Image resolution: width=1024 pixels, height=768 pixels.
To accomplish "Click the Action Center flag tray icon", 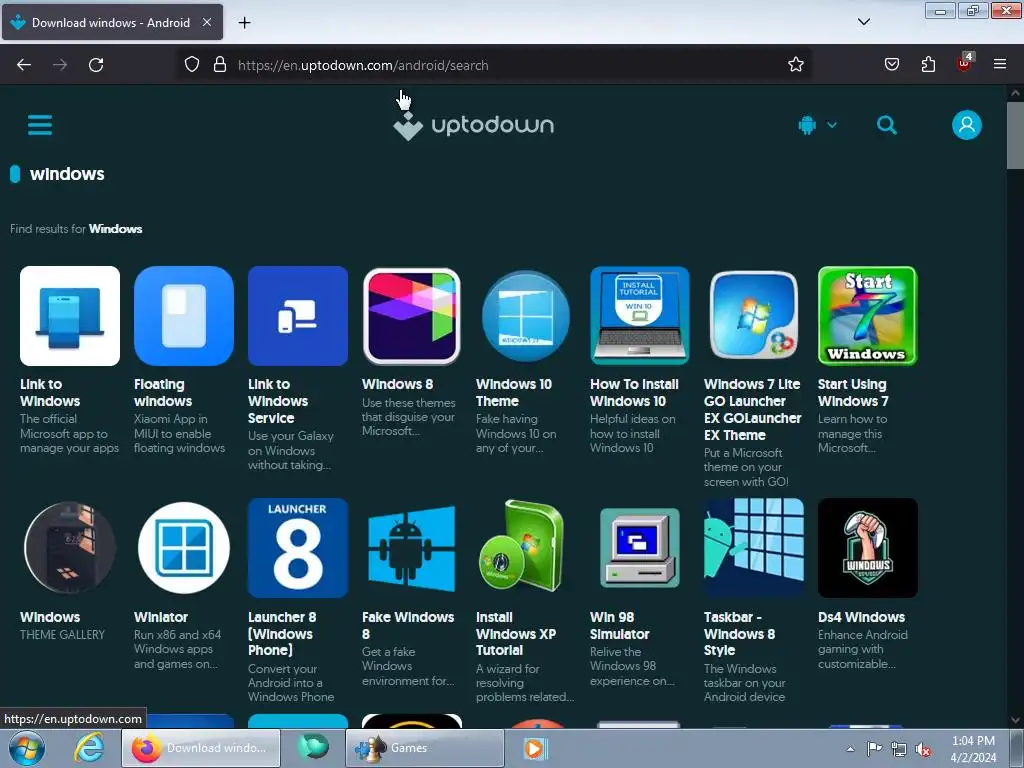I will tap(874, 748).
